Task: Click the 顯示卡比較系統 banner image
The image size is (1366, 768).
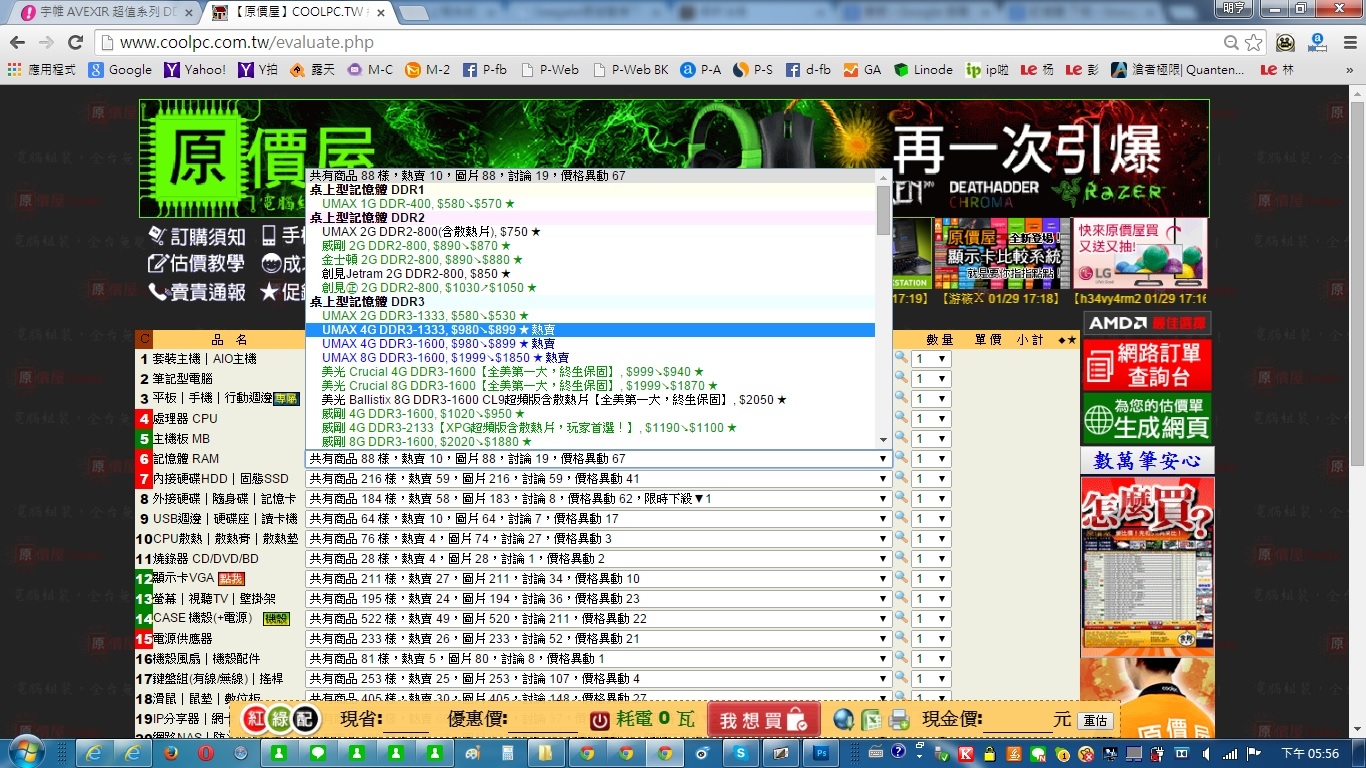Action: 1000,253
